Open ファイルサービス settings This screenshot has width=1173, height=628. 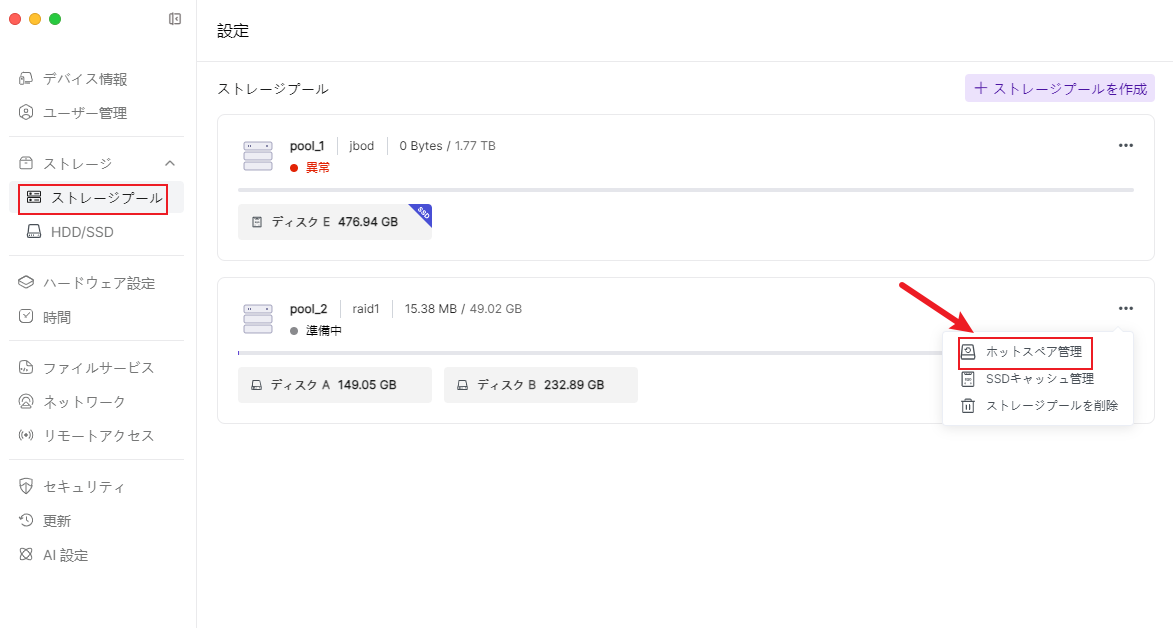click(98, 368)
